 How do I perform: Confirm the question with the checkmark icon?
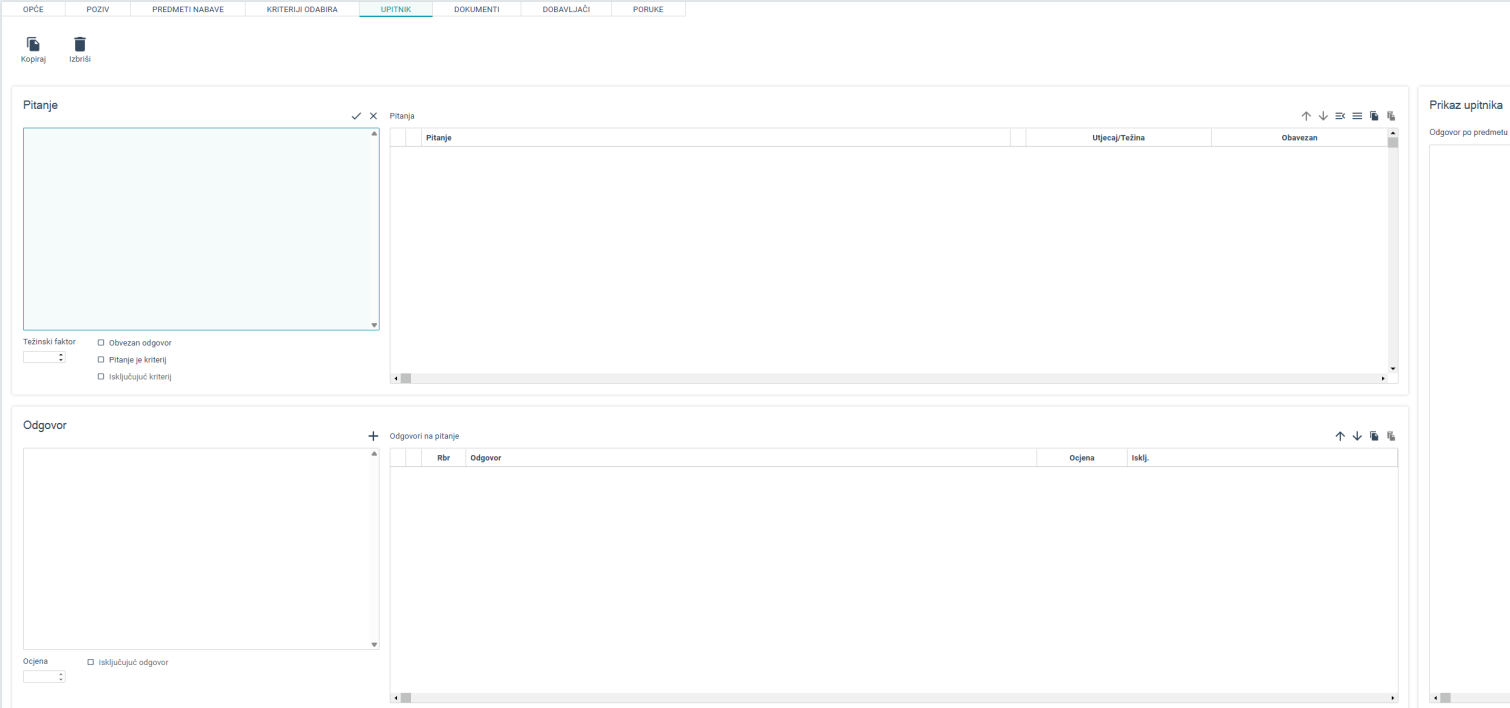tap(356, 116)
